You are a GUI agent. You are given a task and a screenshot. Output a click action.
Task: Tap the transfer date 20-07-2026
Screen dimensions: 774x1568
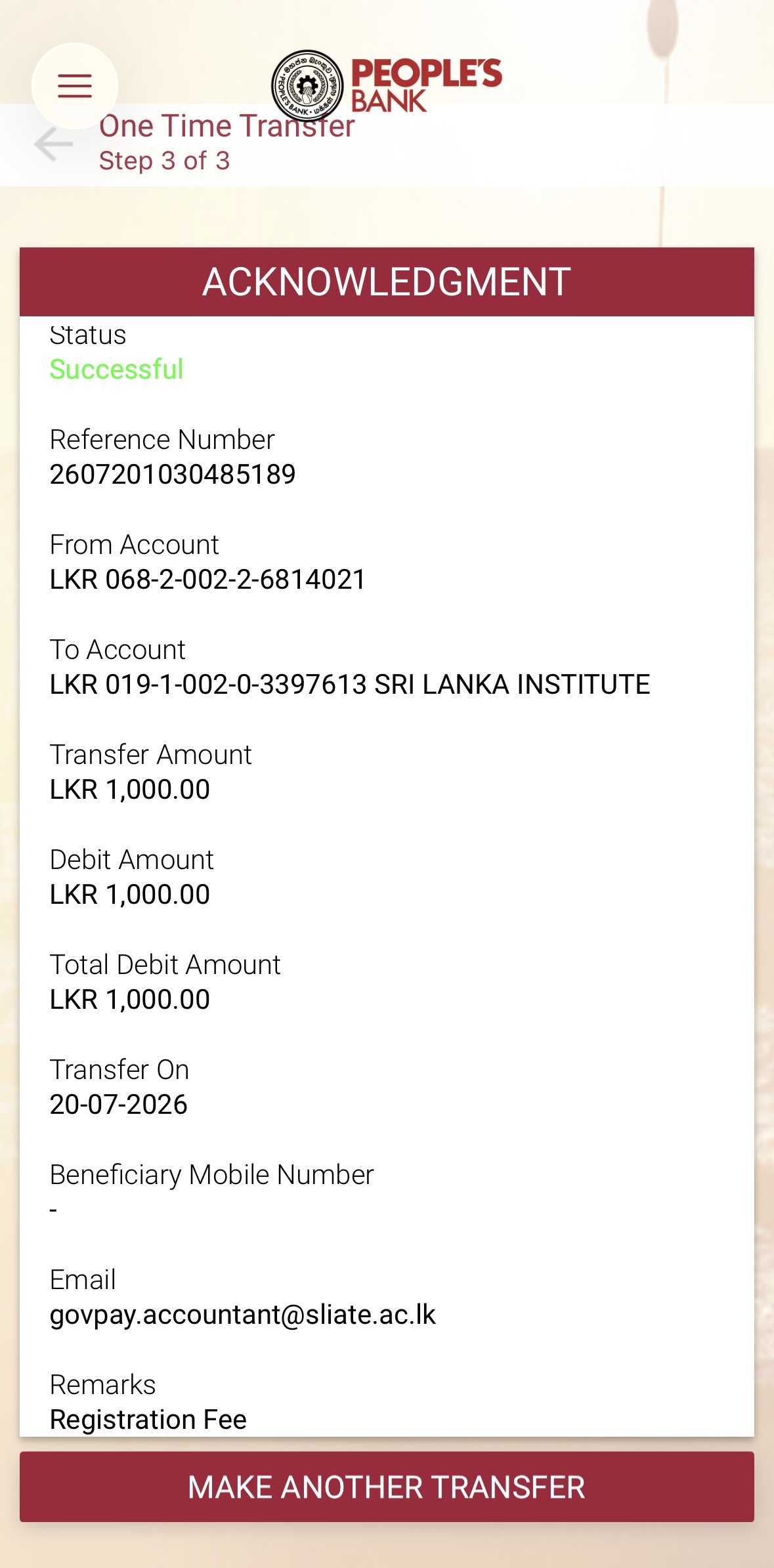pyautogui.click(x=119, y=1105)
